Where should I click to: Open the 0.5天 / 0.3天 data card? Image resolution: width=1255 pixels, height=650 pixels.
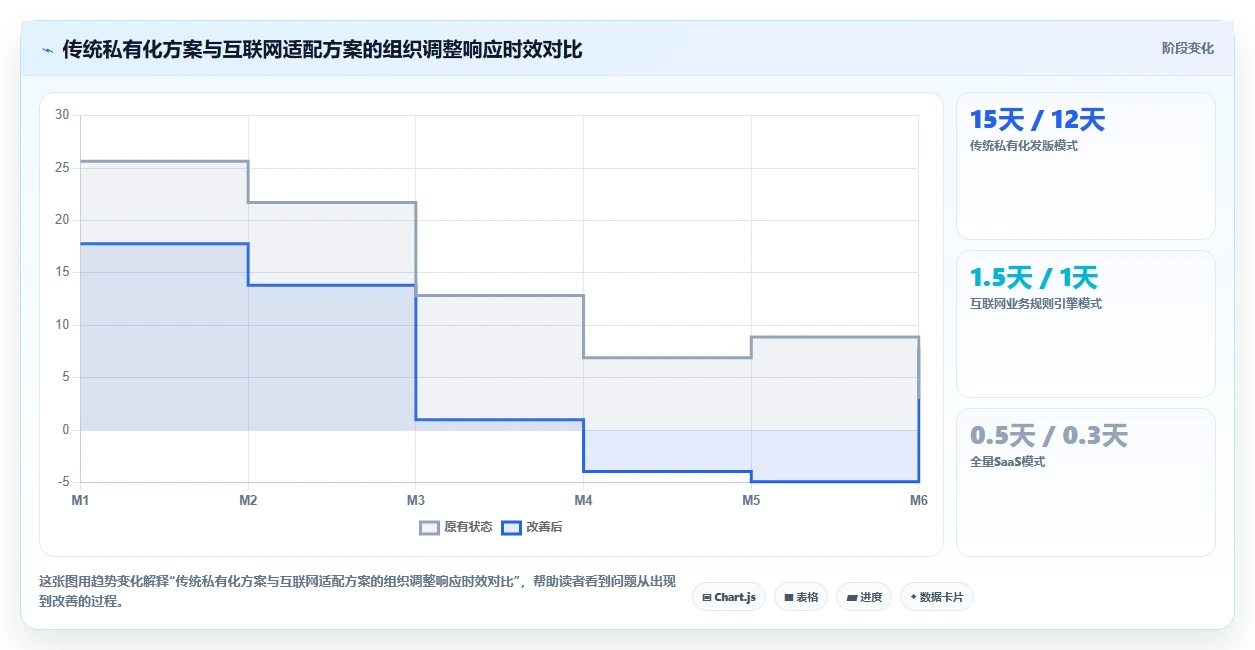coord(1085,482)
